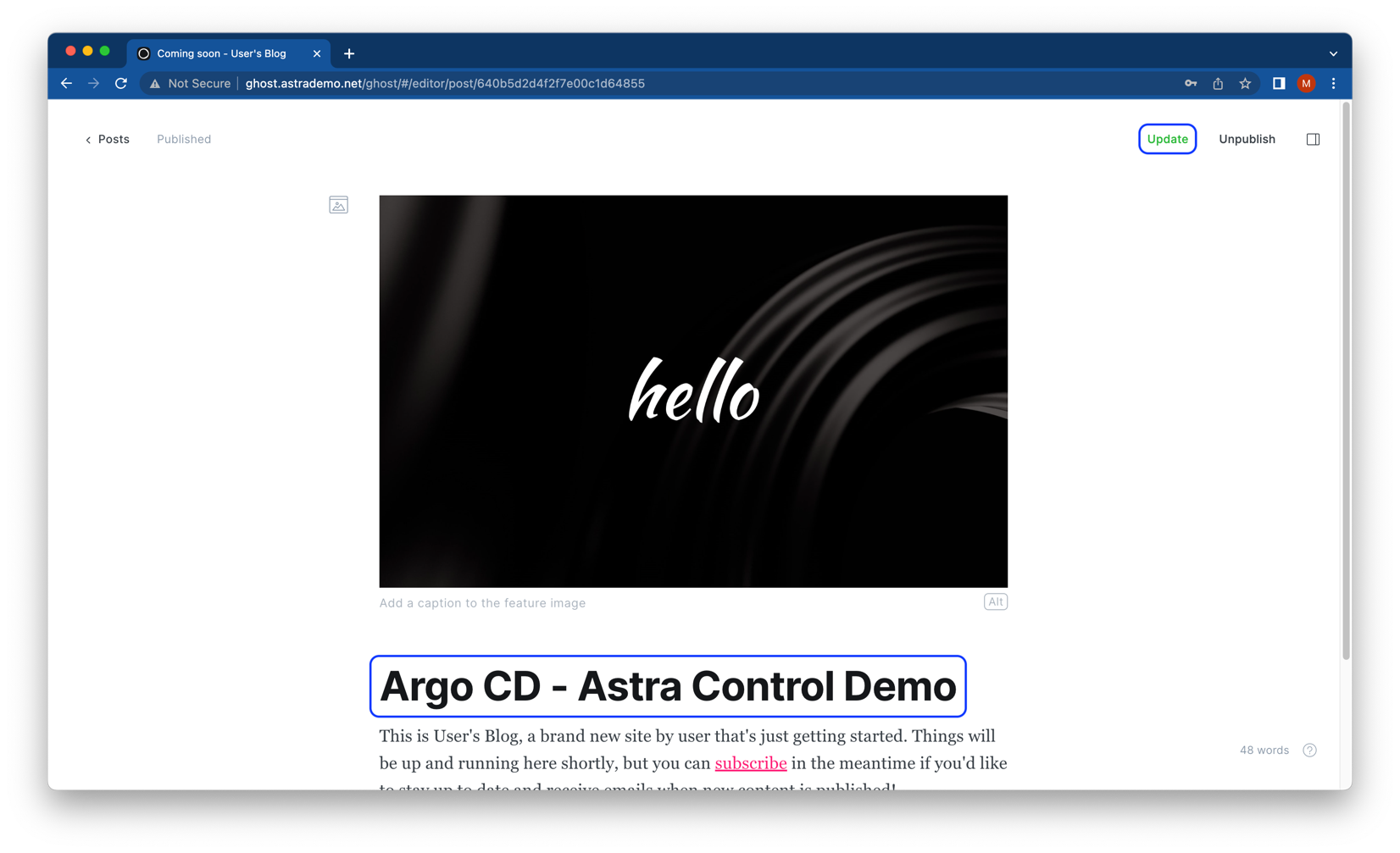Click the page vertical scrollbar

tap(1346, 381)
